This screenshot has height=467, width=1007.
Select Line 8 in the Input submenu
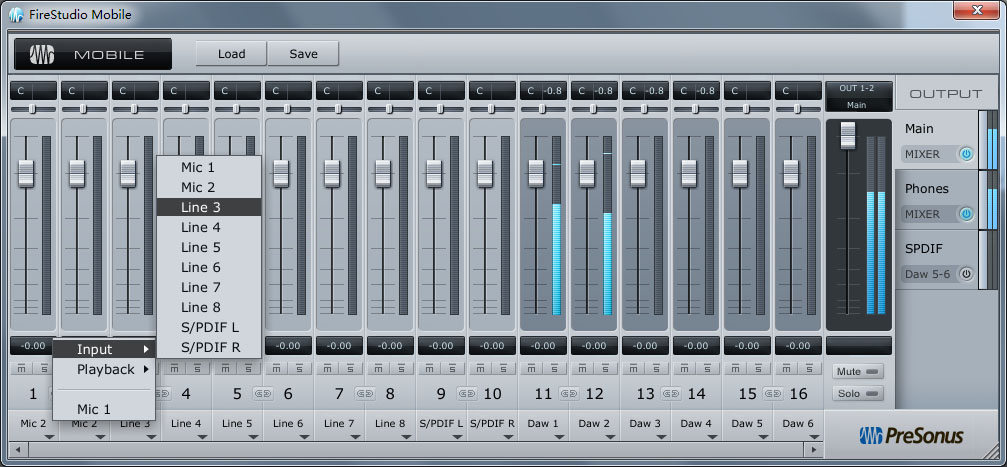[x=209, y=307]
